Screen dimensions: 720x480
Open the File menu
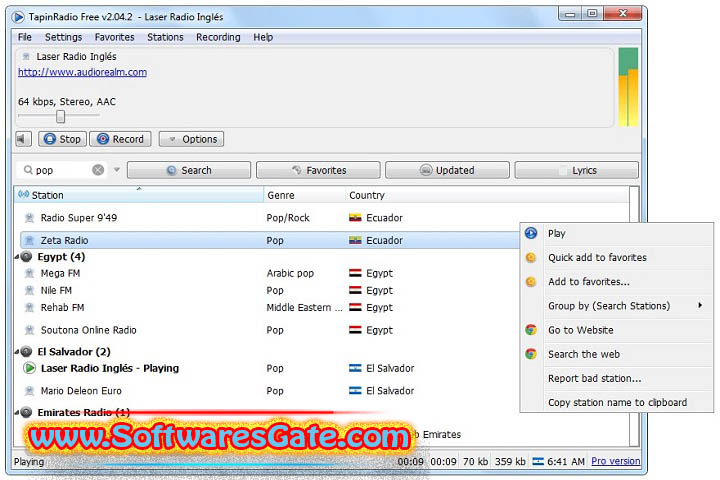[x=25, y=37]
